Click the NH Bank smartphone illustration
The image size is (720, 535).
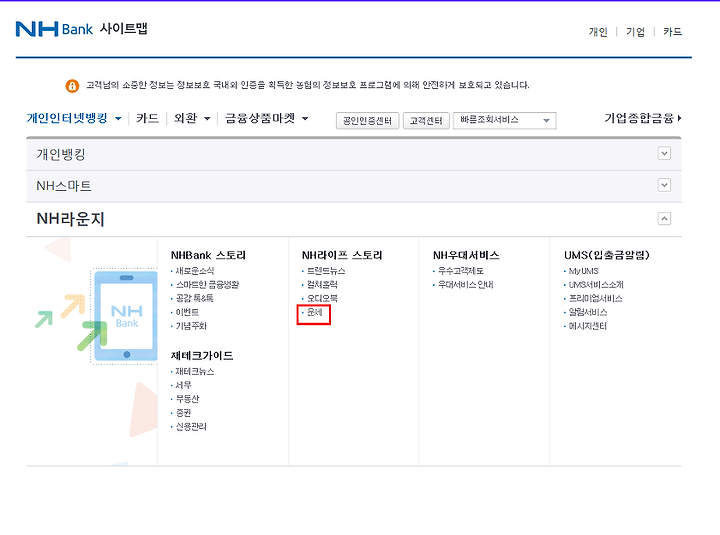pyautogui.click(x=125, y=316)
